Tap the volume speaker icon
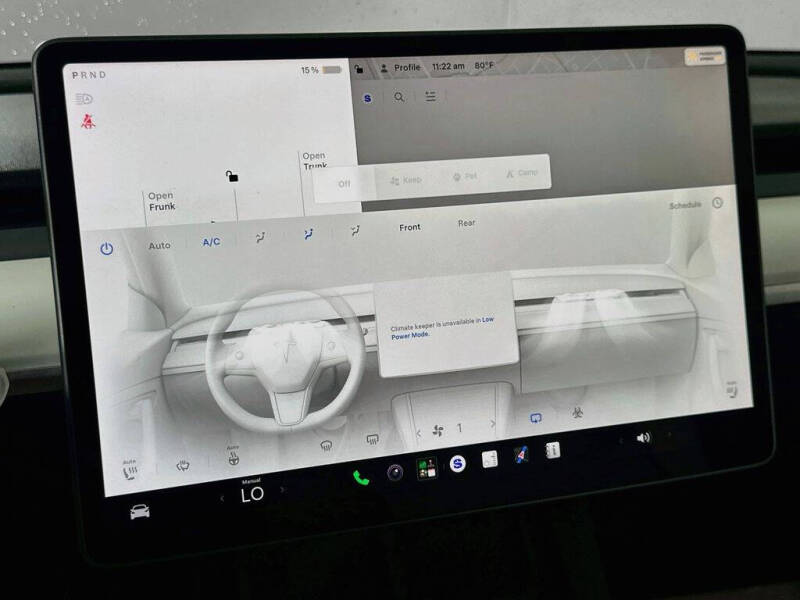The image size is (800, 600). click(x=643, y=438)
